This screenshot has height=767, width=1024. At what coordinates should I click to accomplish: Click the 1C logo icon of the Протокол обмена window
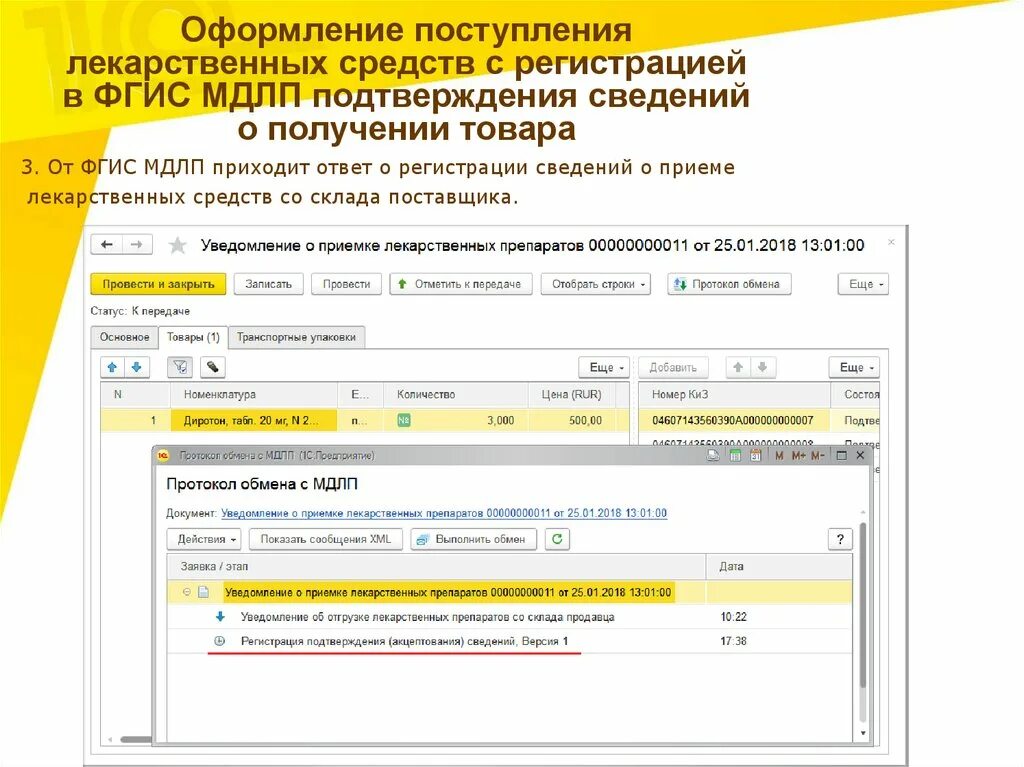click(164, 455)
